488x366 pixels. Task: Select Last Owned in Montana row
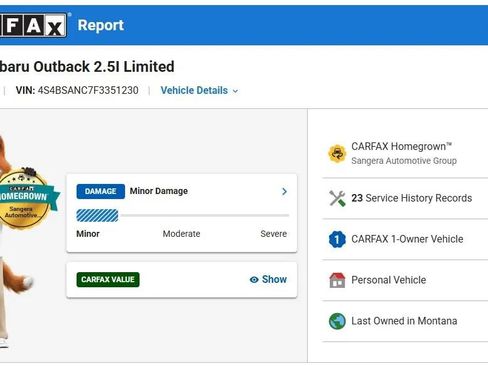(x=405, y=321)
